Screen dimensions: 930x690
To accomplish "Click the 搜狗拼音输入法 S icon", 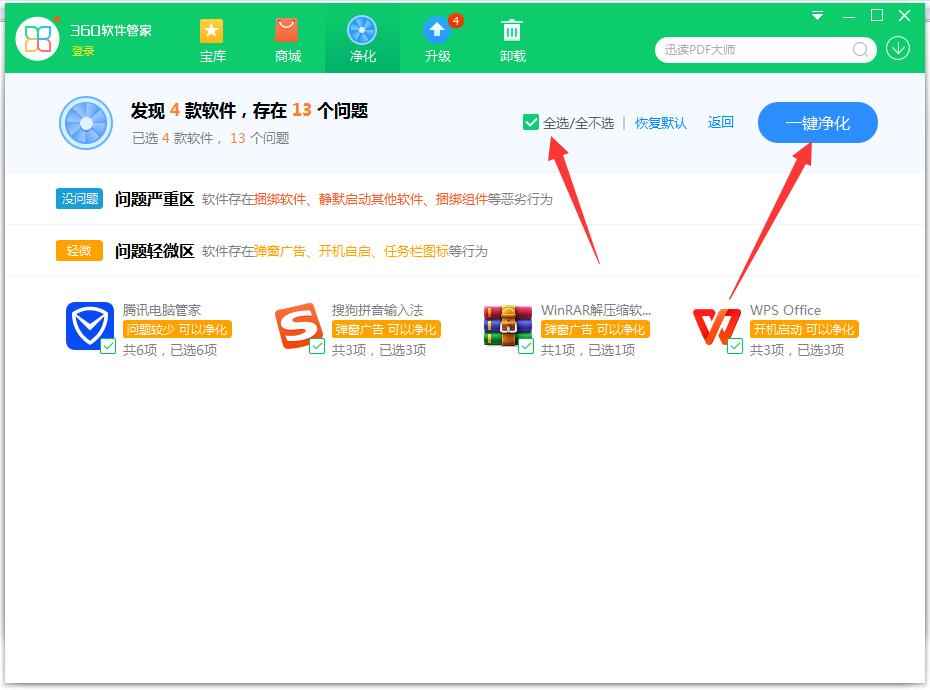I will pos(298,326).
